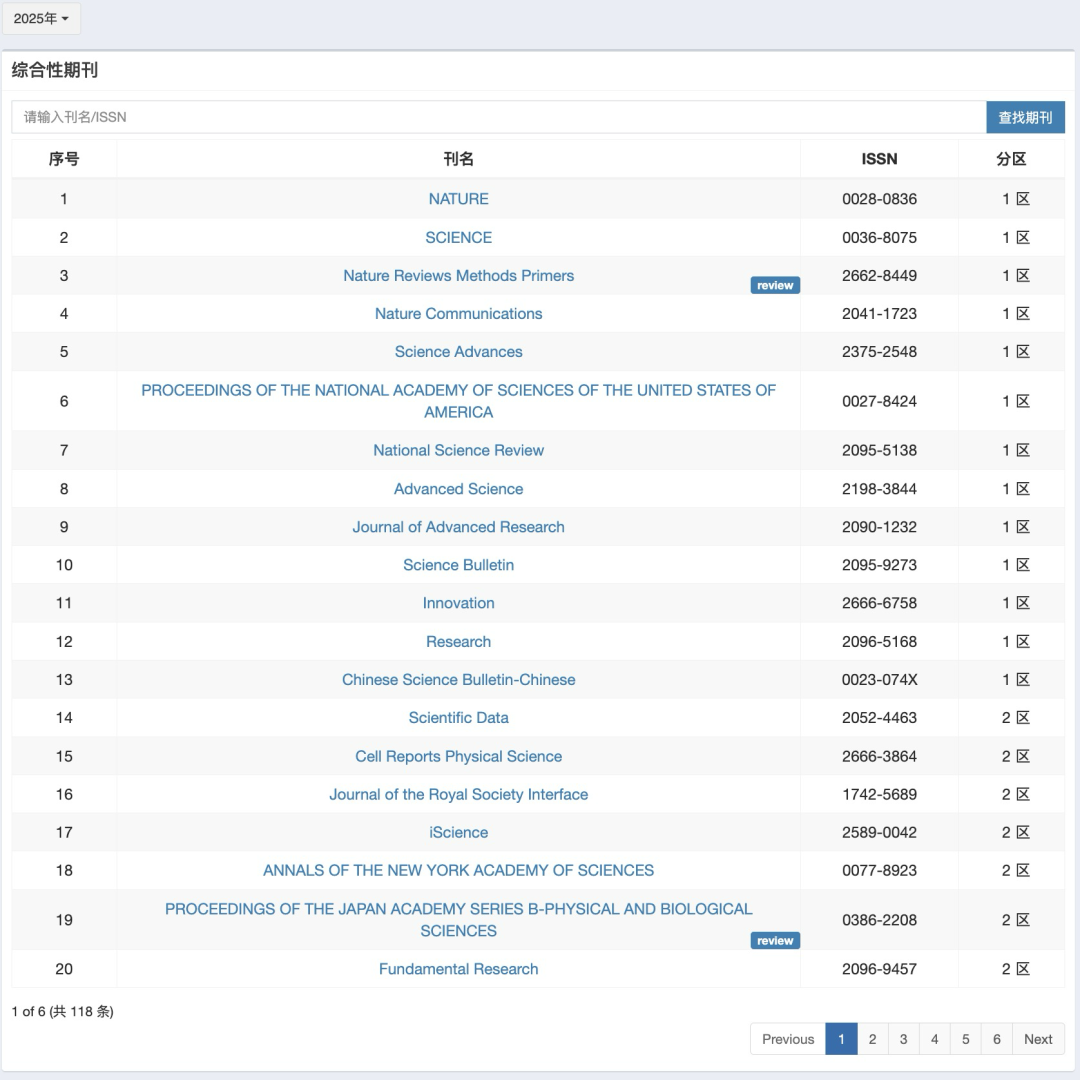Screen dimensions: 1080x1080
Task: Go to pagination page 5
Action: coord(966,1039)
